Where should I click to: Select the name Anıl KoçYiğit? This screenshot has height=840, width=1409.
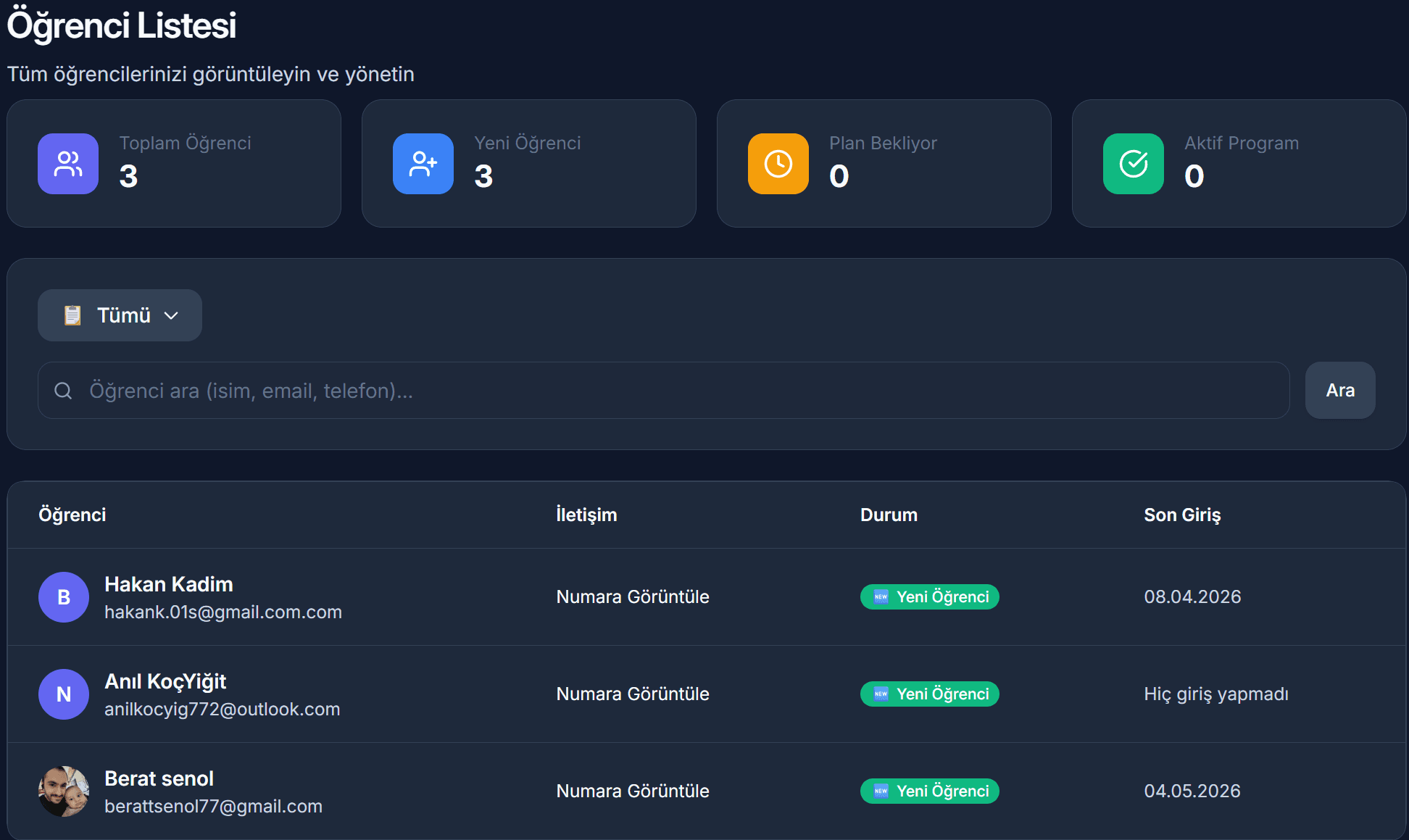pyautogui.click(x=165, y=681)
